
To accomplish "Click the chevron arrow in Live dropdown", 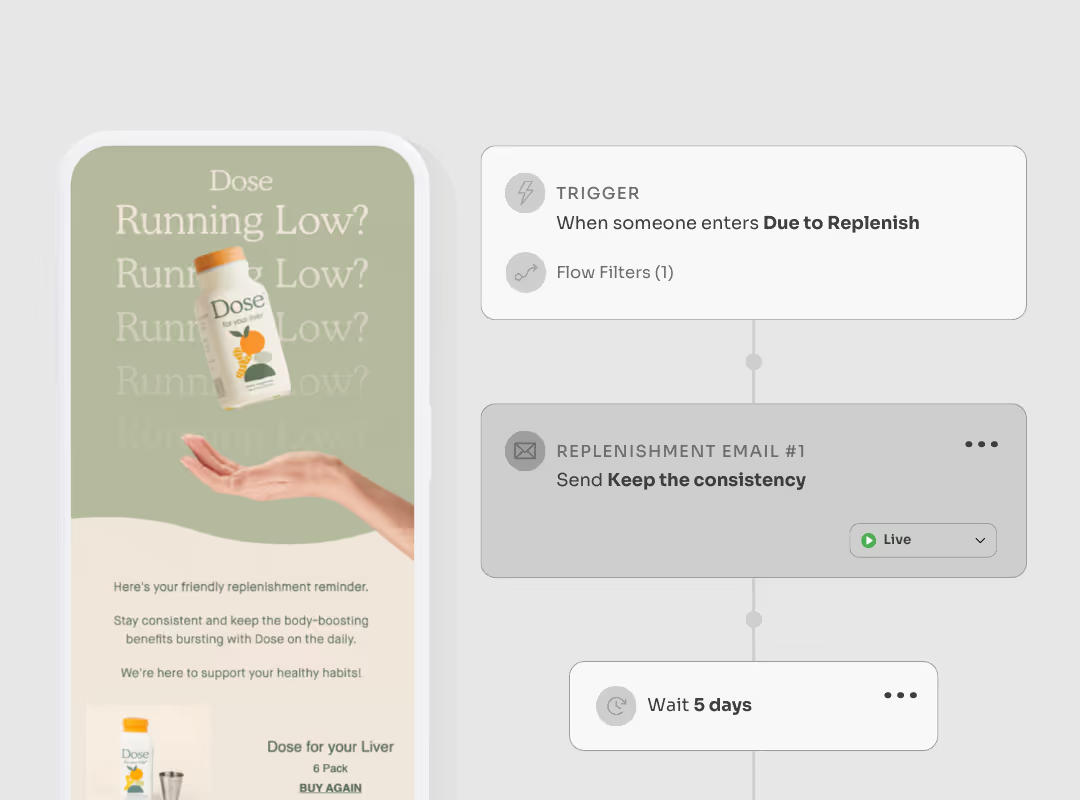I will pyautogui.click(x=979, y=540).
